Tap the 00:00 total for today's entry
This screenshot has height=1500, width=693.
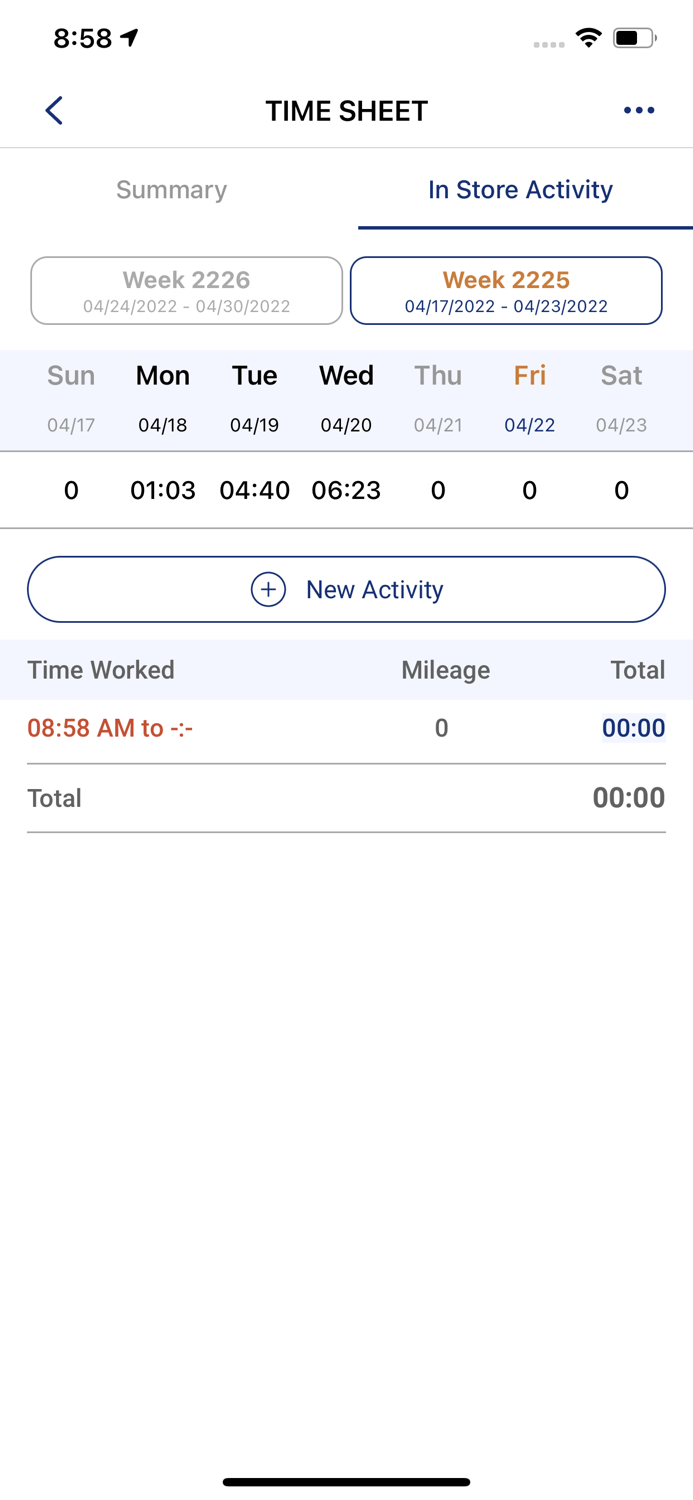pyautogui.click(x=632, y=728)
